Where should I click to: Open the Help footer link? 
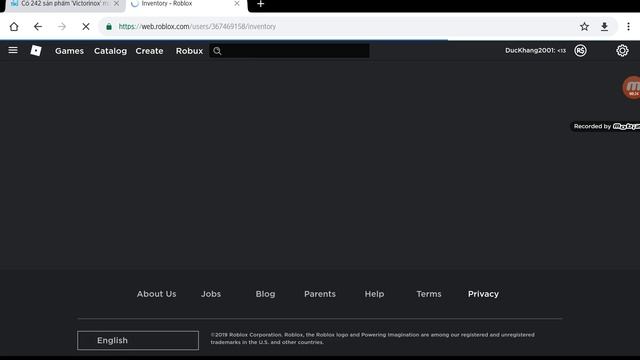[x=374, y=294]
